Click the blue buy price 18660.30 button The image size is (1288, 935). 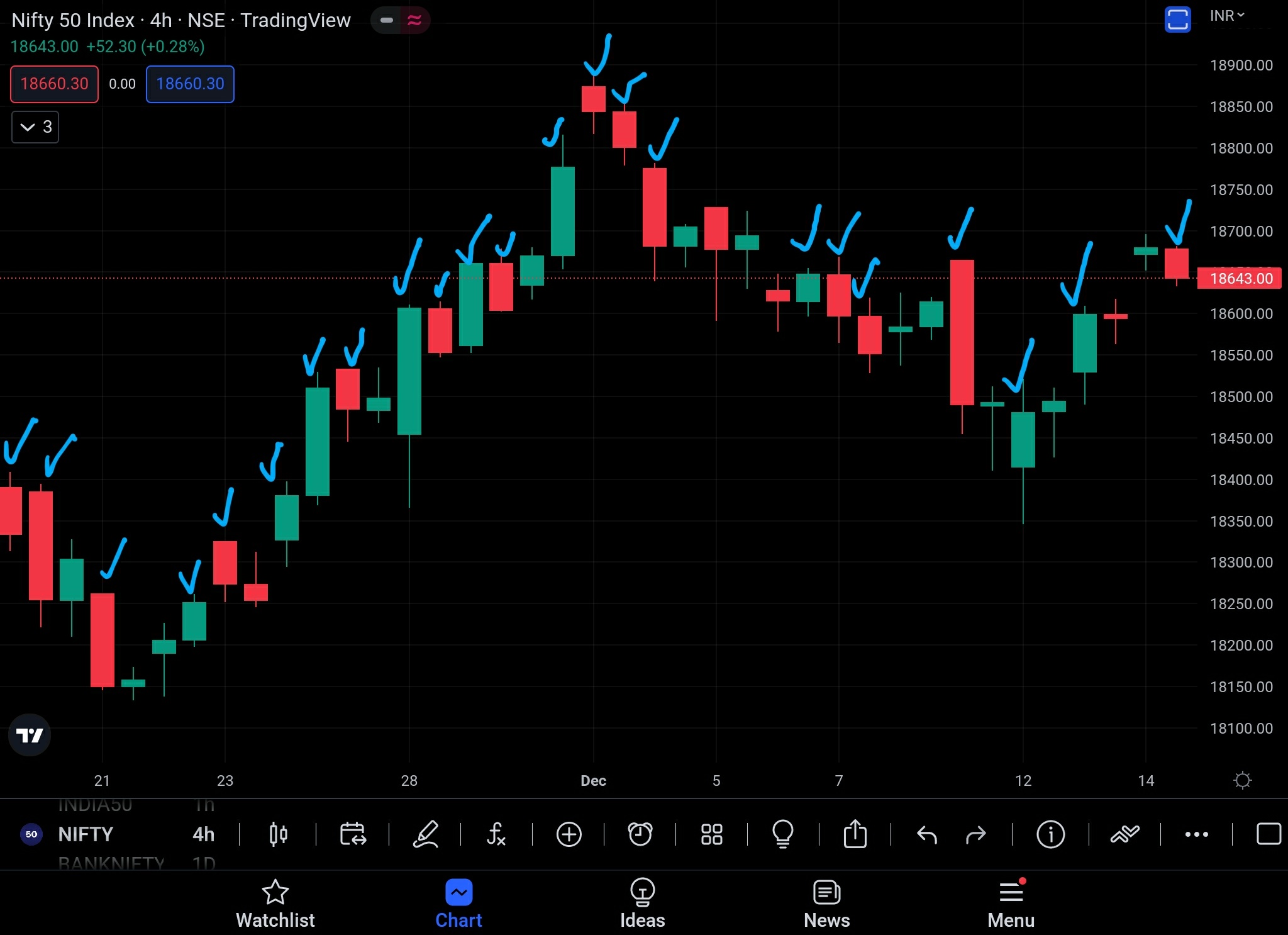(x=190, y=84)
